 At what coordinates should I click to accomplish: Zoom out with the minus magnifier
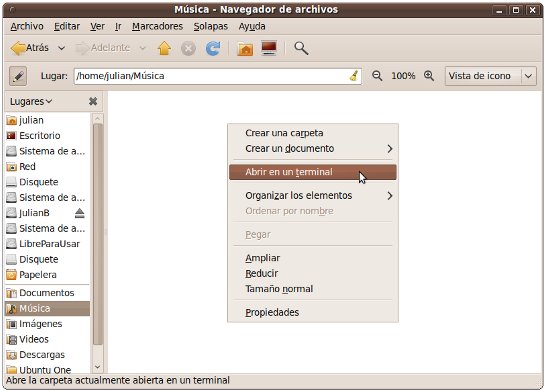tap(377, 76)
